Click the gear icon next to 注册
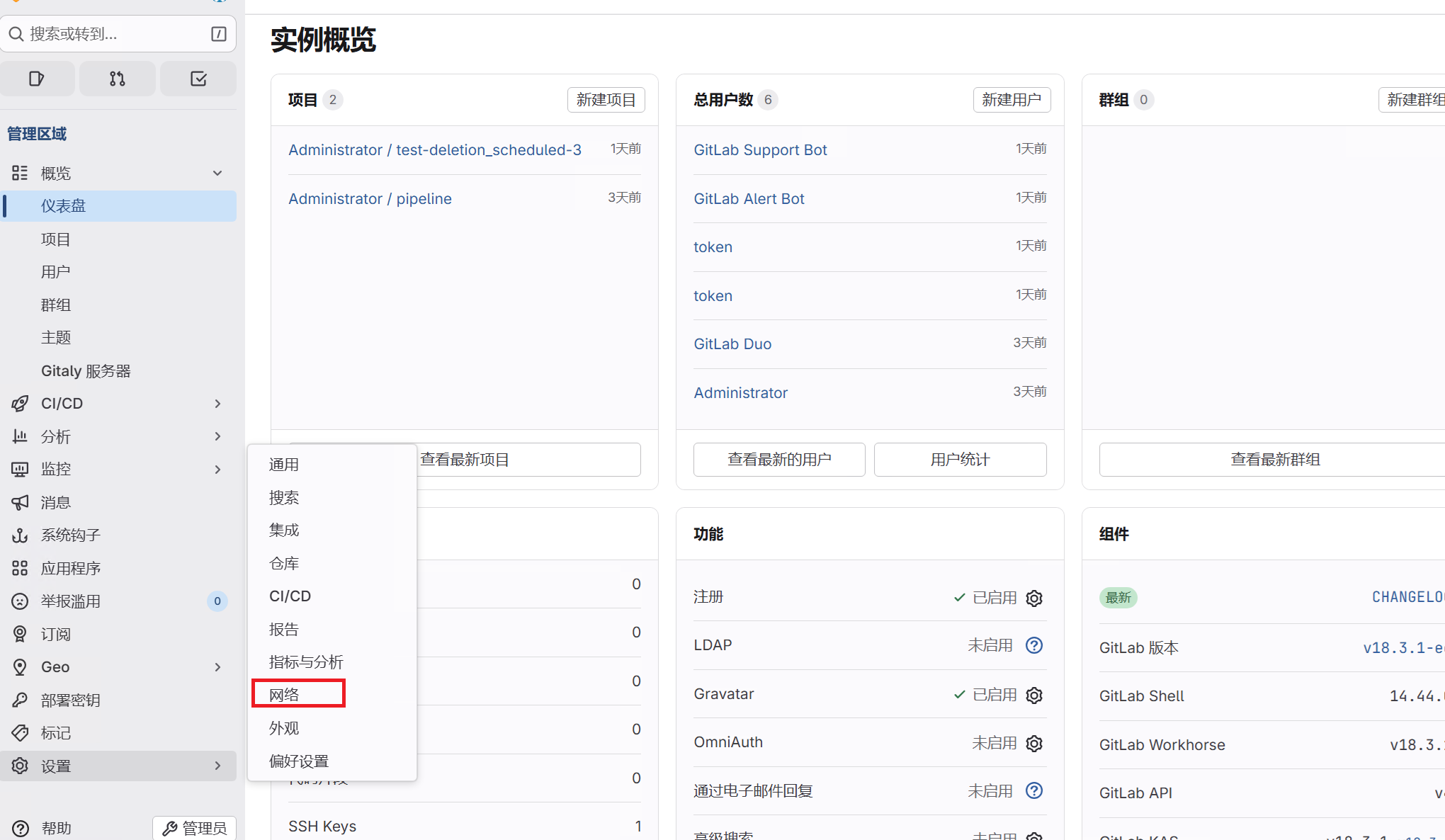The image size is (1445, 840). [1034, 598]
